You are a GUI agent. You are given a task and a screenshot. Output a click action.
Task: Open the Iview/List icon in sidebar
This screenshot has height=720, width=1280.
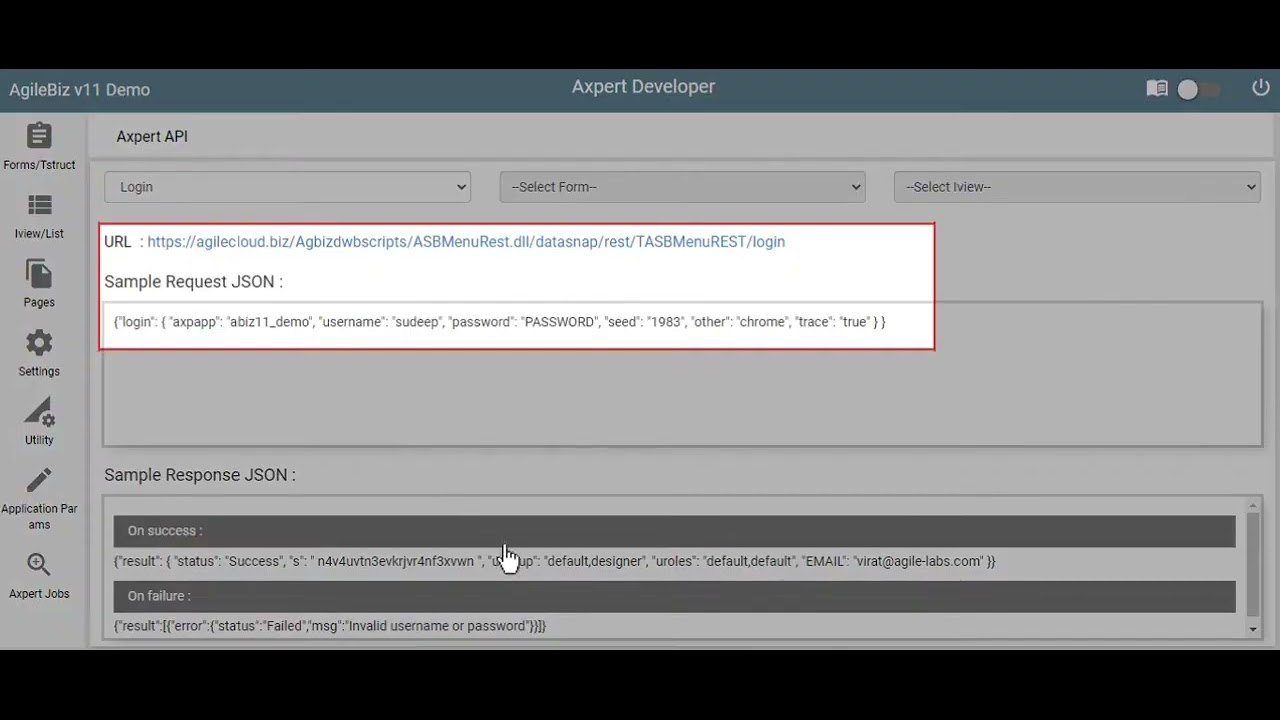(x=39, y=205)
